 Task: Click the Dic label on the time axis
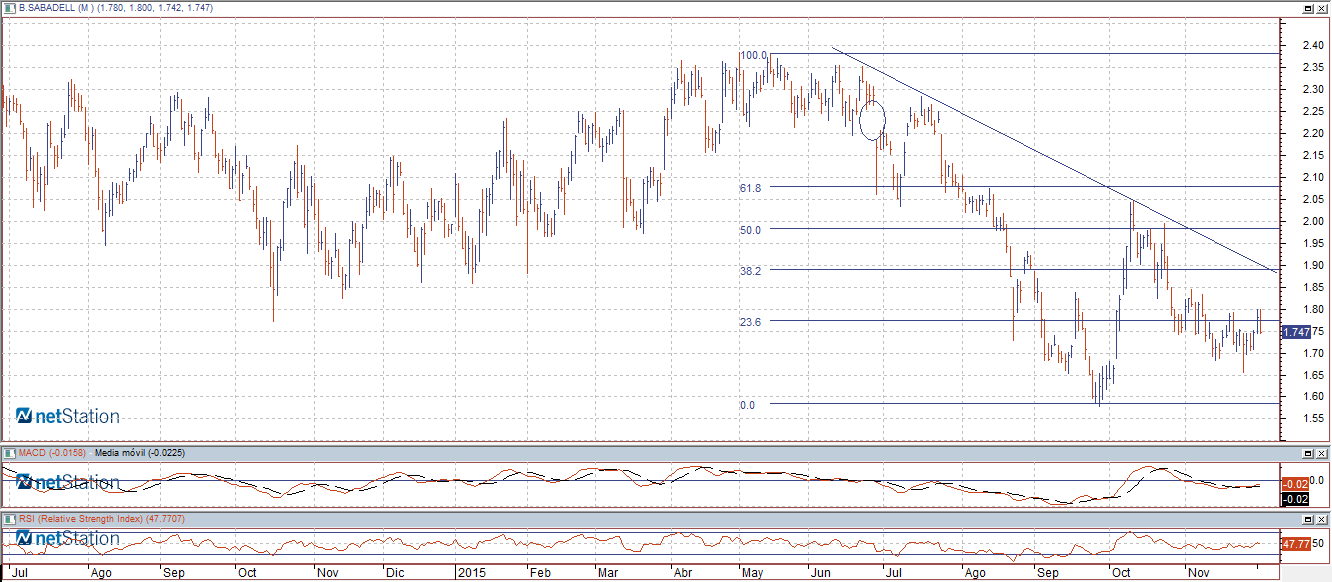click(394, 574)
